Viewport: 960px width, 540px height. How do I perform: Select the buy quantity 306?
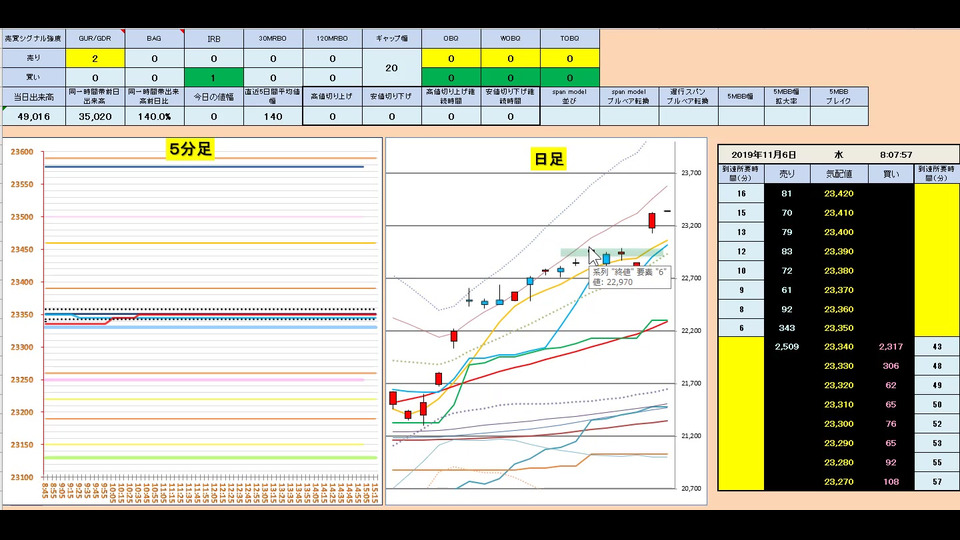(891, 366)
